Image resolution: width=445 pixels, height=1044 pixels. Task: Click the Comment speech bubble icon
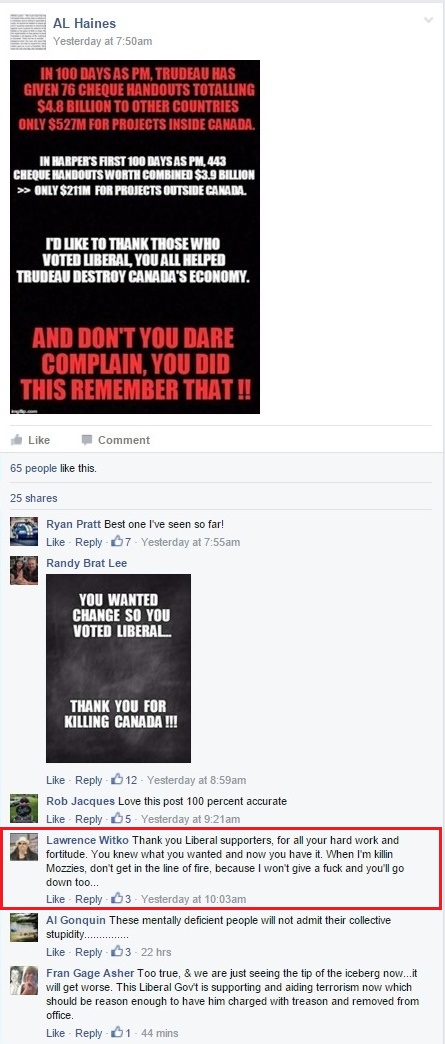pos(87,440)
